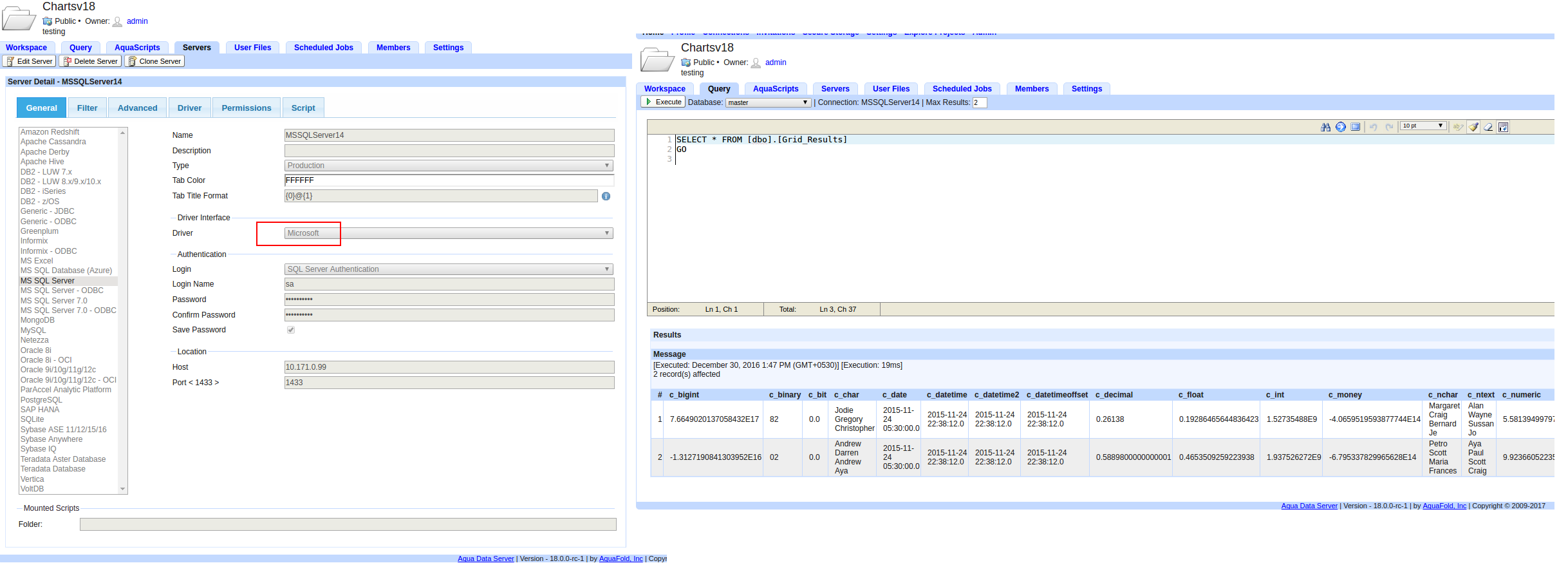
Task: Open the Members tab on the Query page
Action: pos(1032,89)
